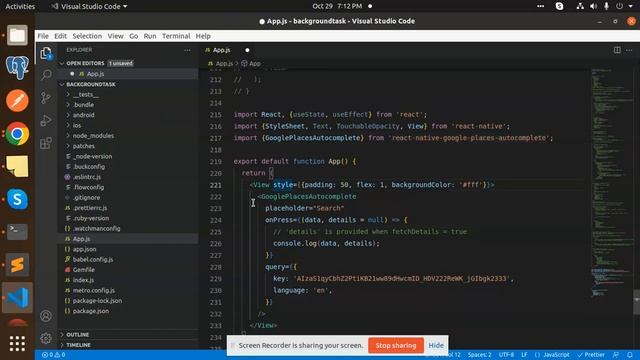Expand the ios folder

pyautogui.click(x=76, y=125)
